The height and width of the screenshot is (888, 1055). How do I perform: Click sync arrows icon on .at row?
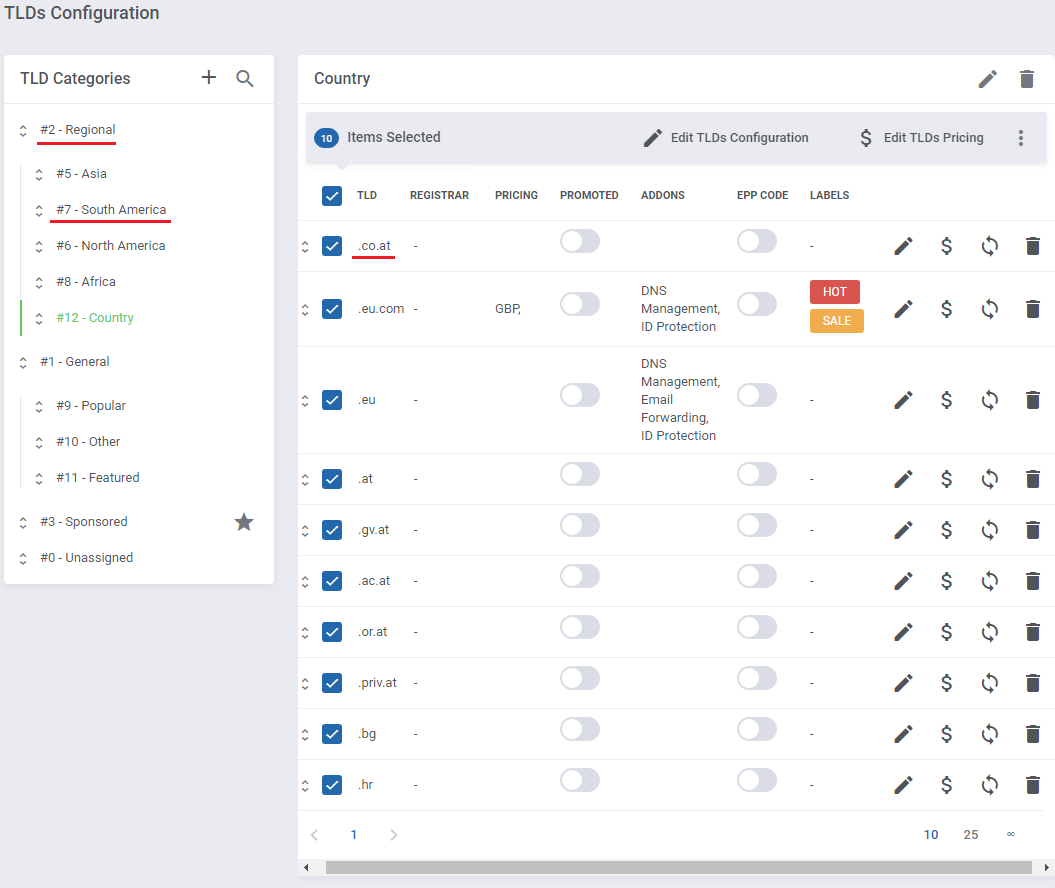[989, 479]
